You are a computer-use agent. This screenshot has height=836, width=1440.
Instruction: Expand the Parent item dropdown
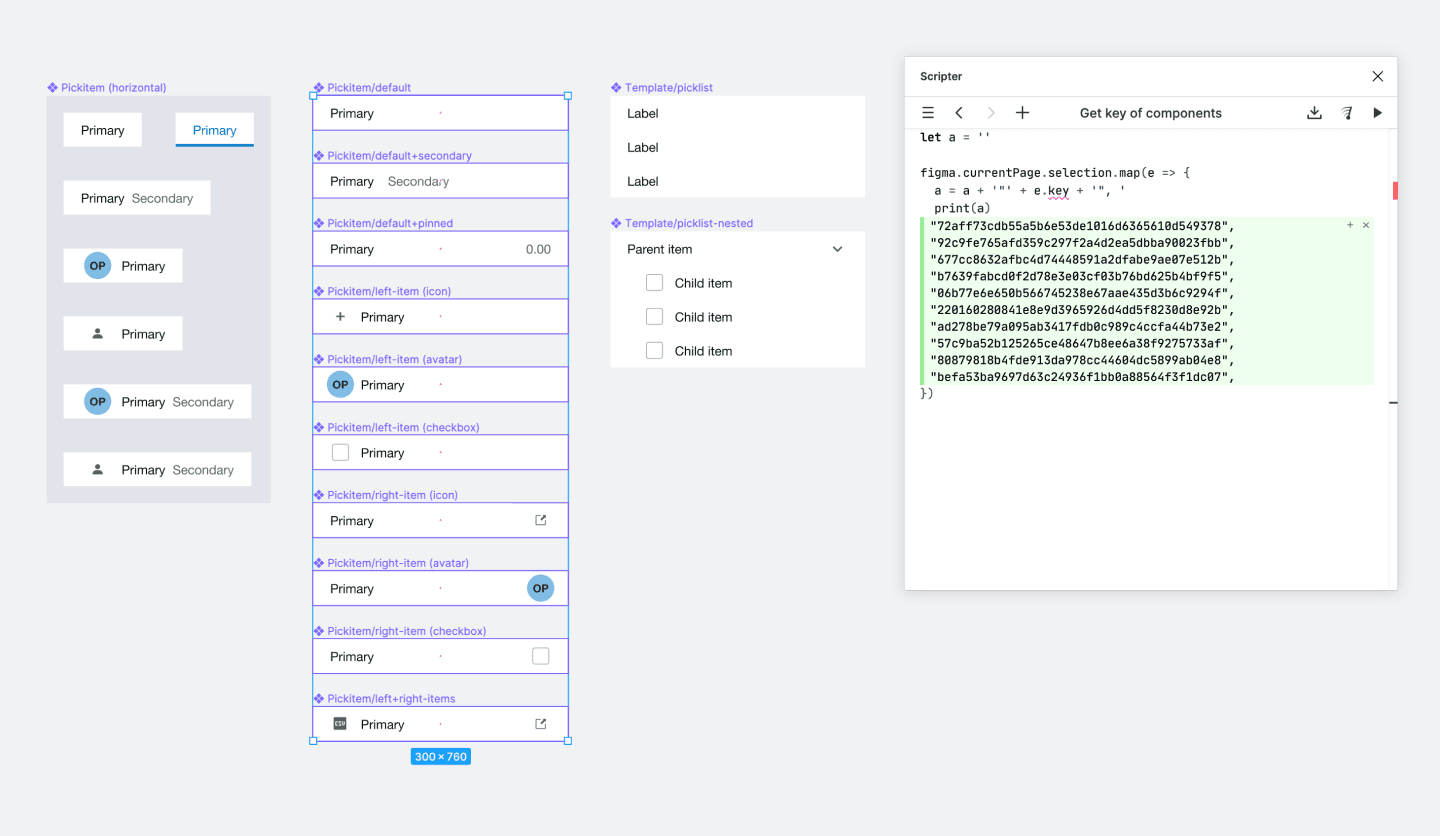838,249
